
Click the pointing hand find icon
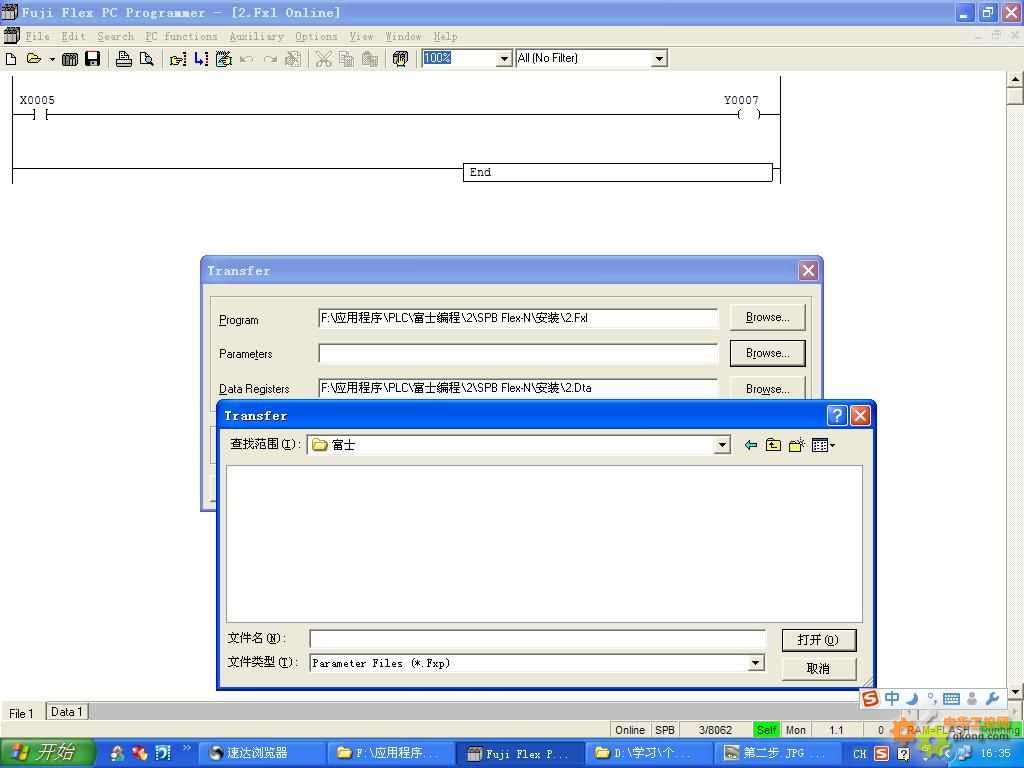[x=178, y=59]
